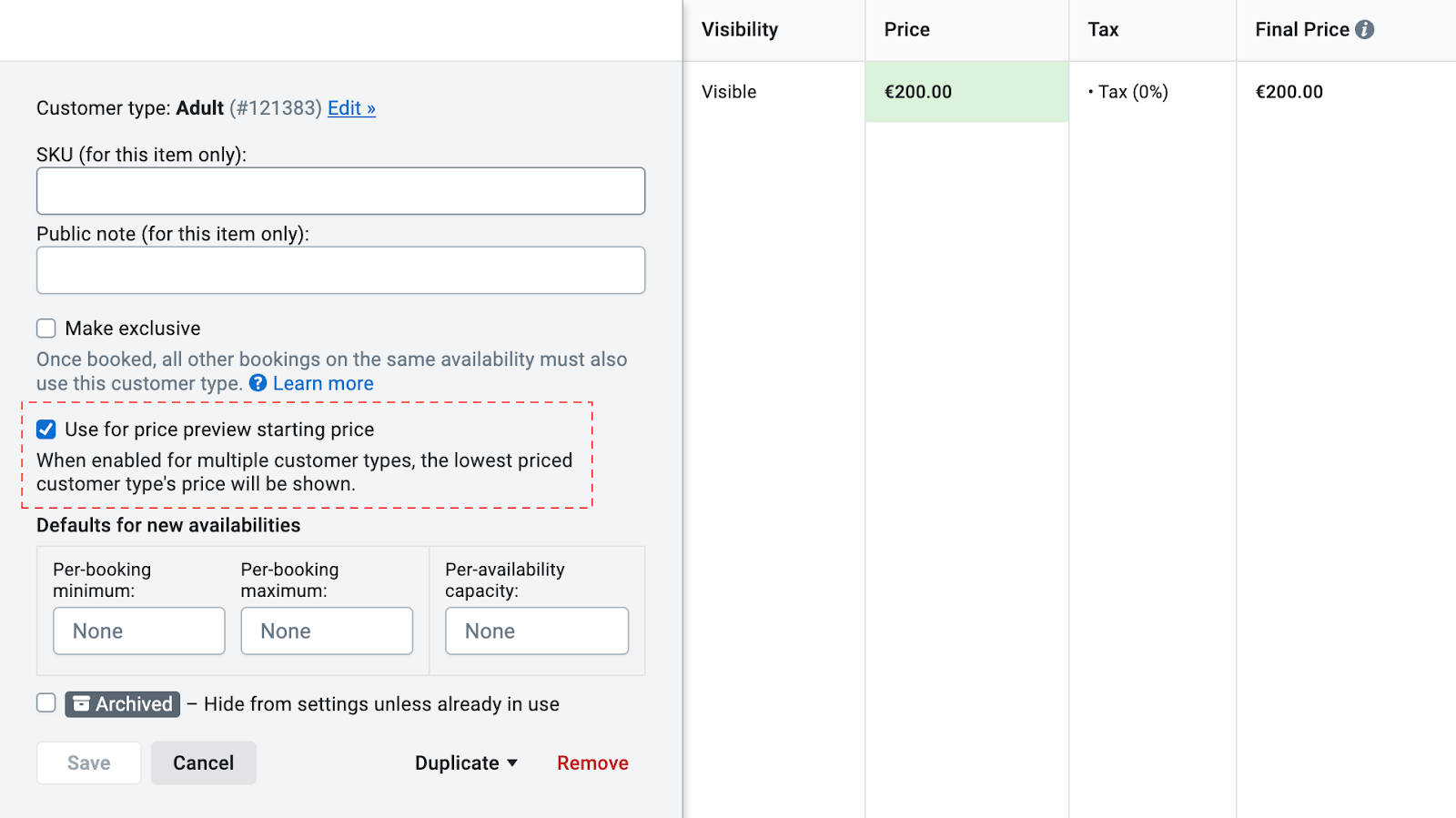Follow the Learn more link
1456x818 pixels.
[x=323, y=384]
